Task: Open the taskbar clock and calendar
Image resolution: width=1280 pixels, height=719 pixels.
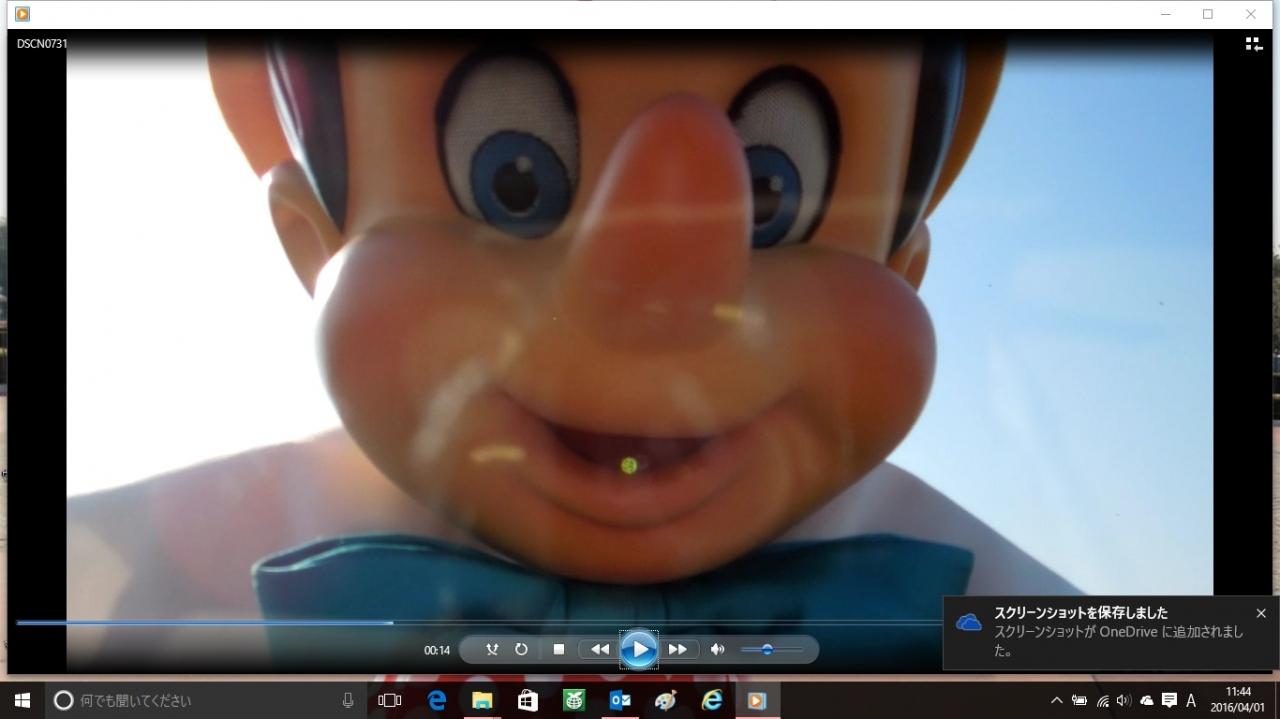Action: pyautogui.click(x=1238, y=699)
